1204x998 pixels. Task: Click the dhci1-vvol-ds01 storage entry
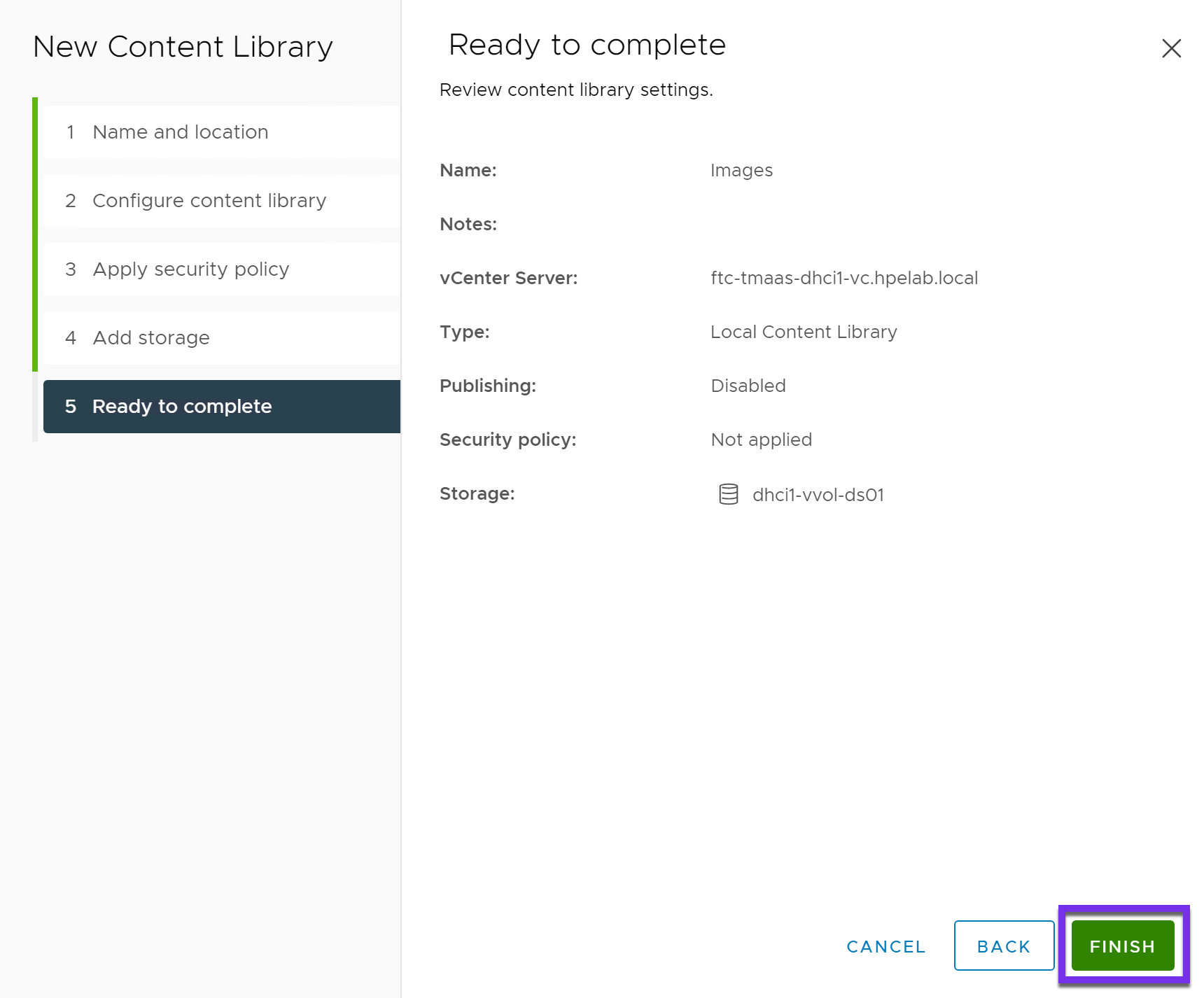click(x=818, y=494)
